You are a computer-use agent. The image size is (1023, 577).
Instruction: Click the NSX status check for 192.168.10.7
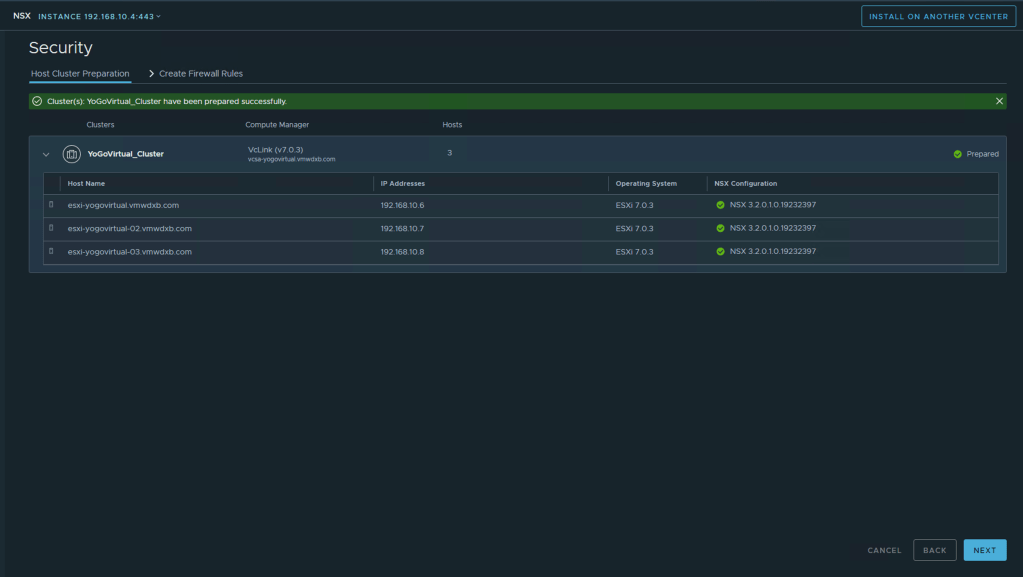click(x=720, y=228)
